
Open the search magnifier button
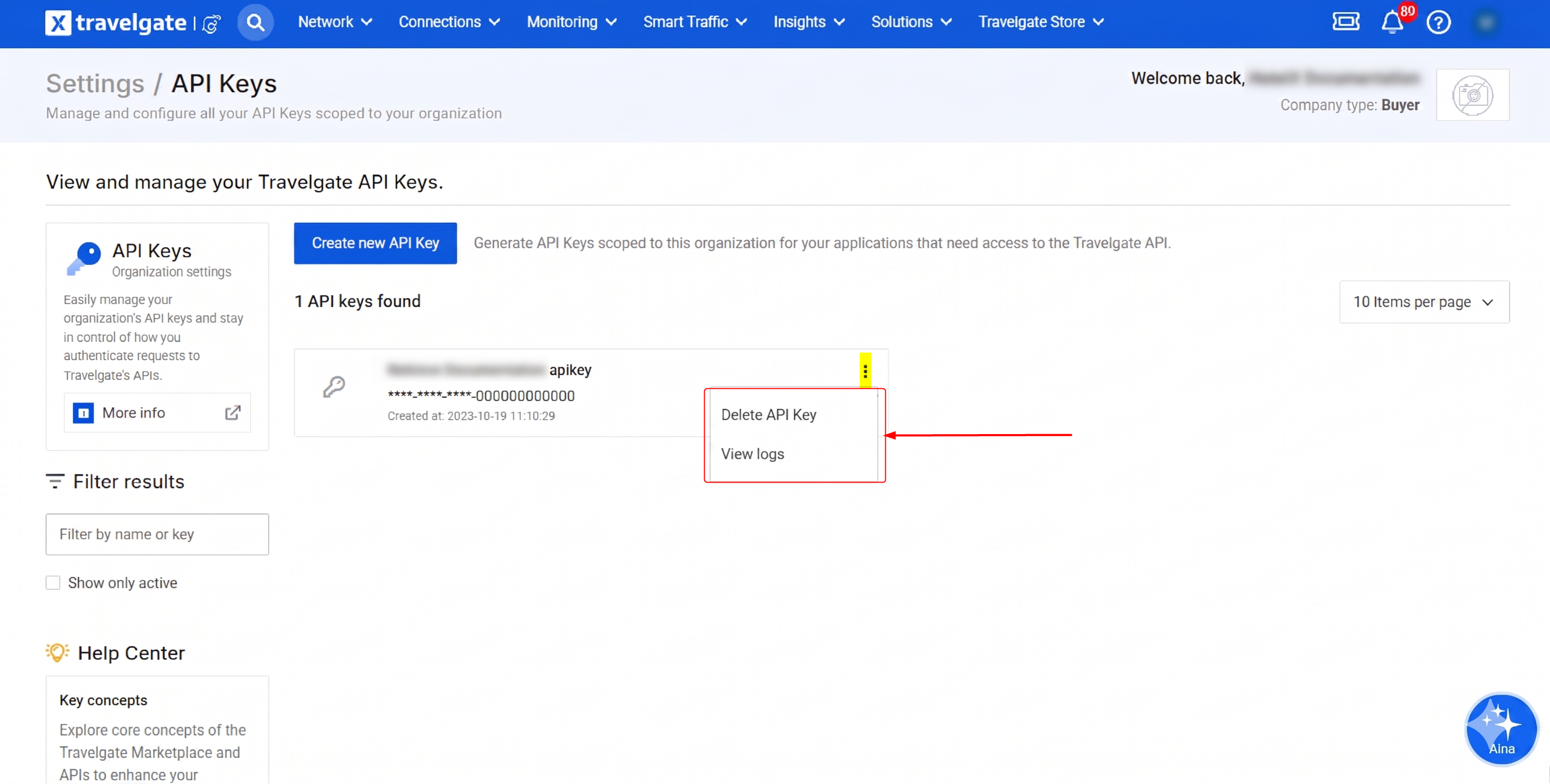click(x=256, y=23)
